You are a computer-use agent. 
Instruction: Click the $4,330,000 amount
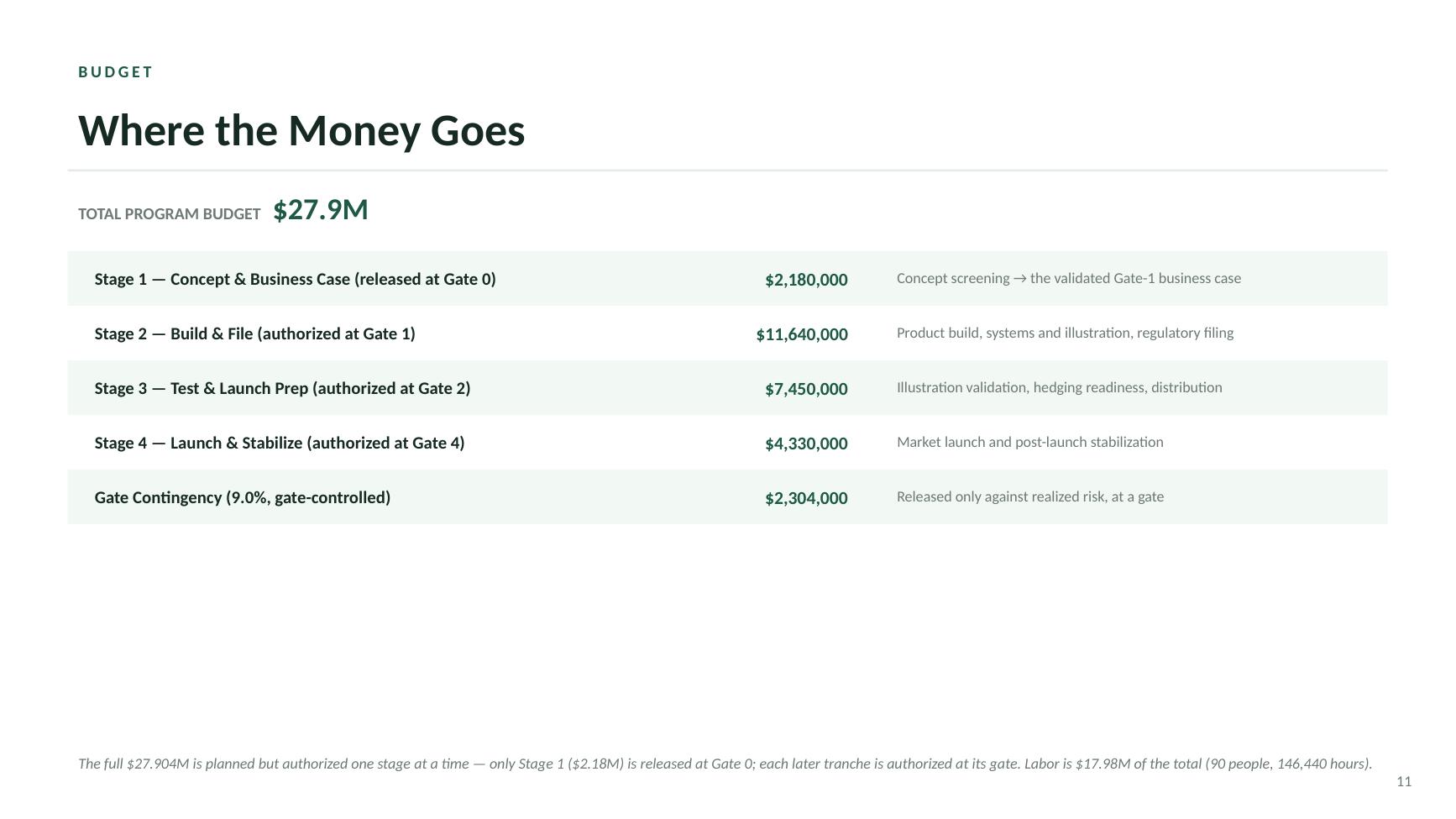806,444
